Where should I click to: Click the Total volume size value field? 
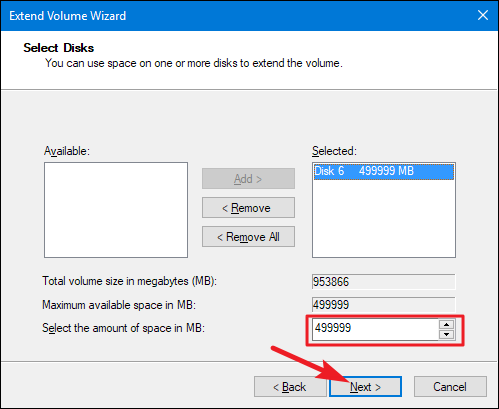click(x=384, y=282)
